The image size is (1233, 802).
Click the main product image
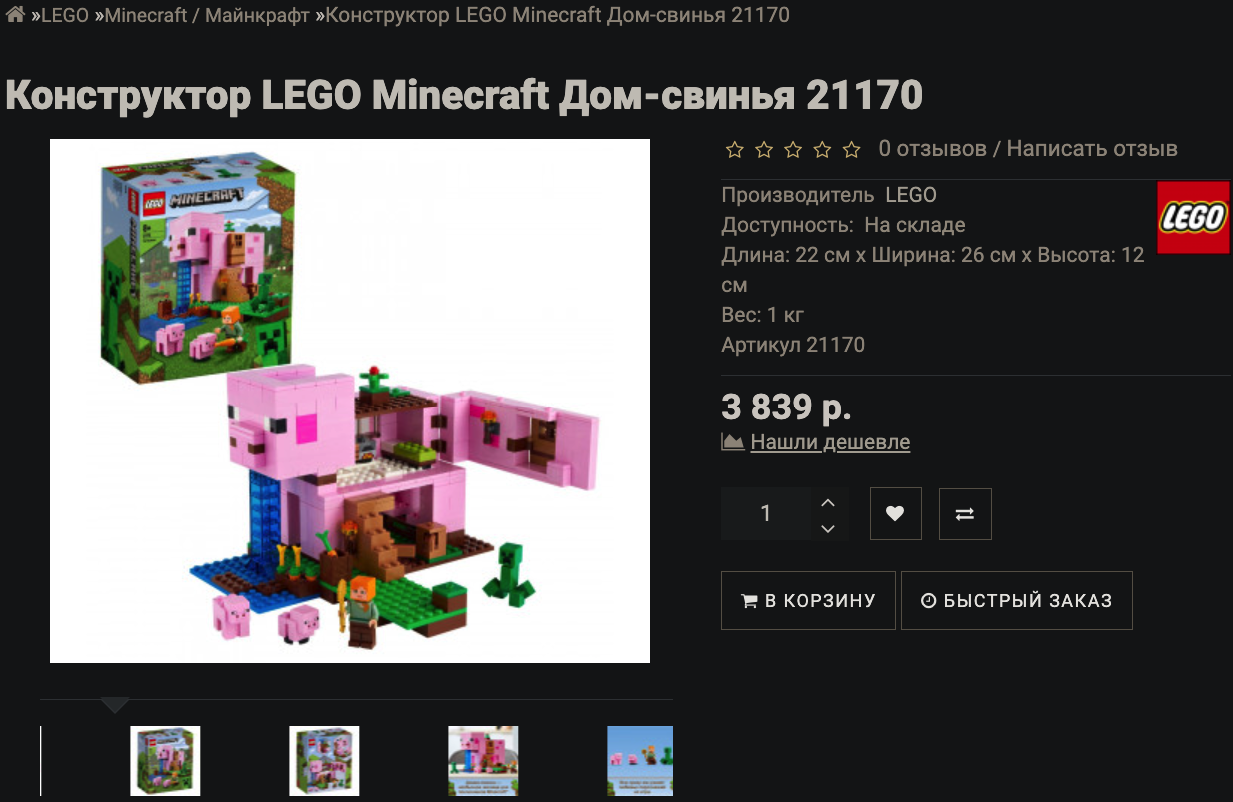350,401
